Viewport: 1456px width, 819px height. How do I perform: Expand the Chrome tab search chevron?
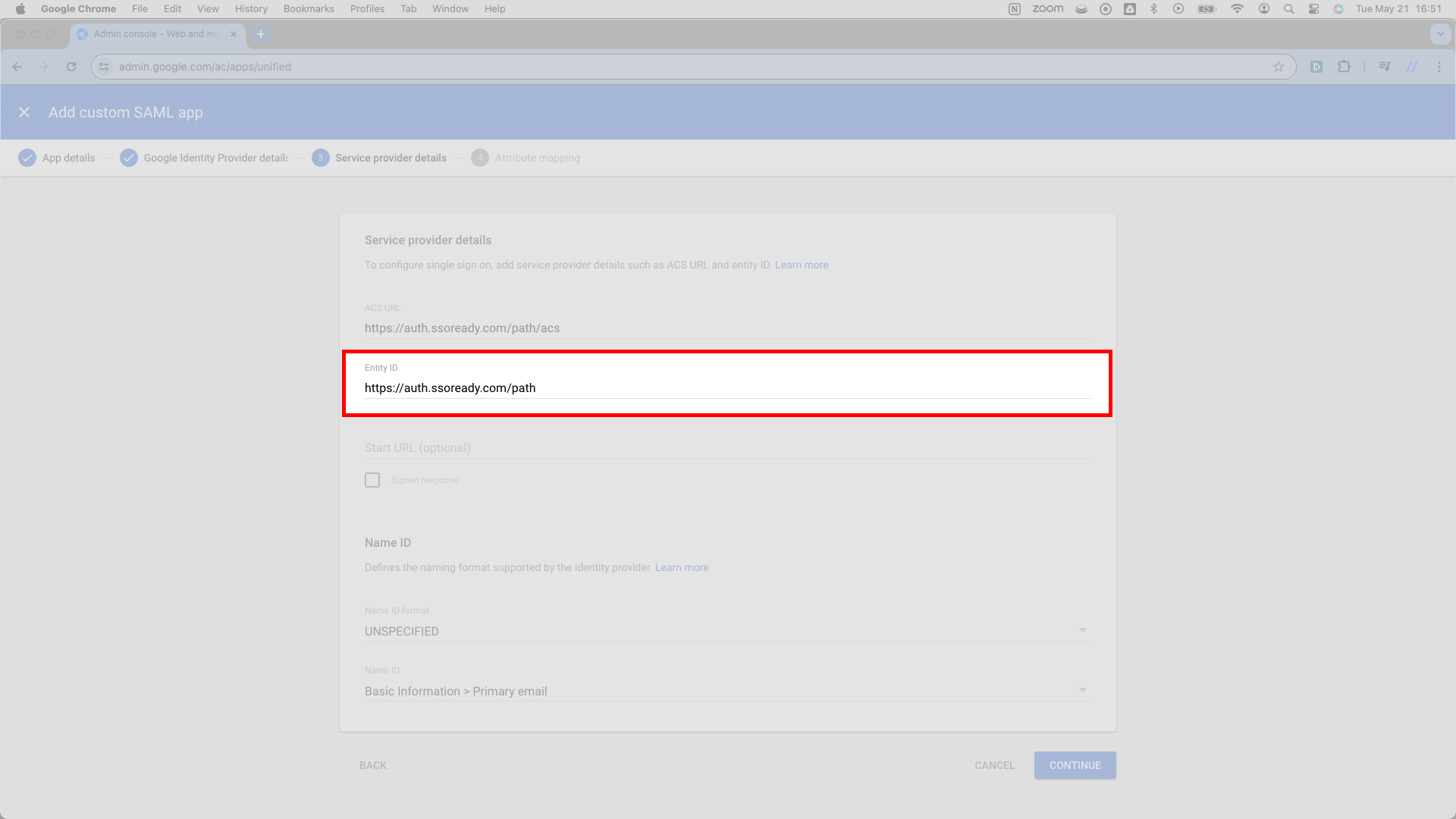[1440, 34]
